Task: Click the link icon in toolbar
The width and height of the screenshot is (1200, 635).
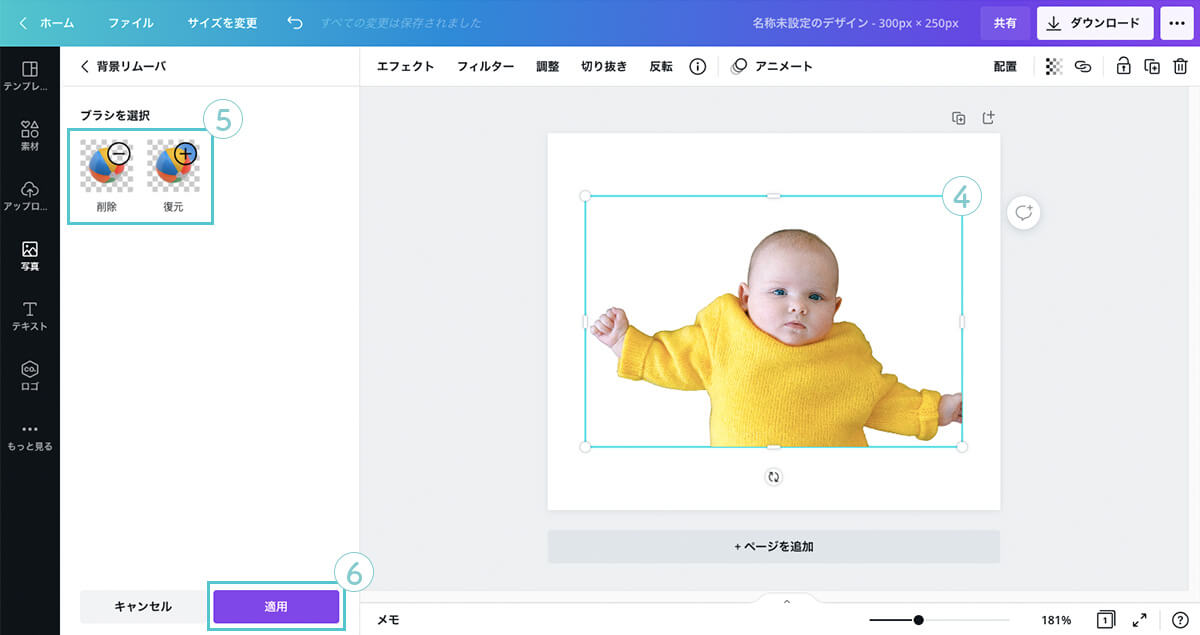Action: click(1082, 67)
